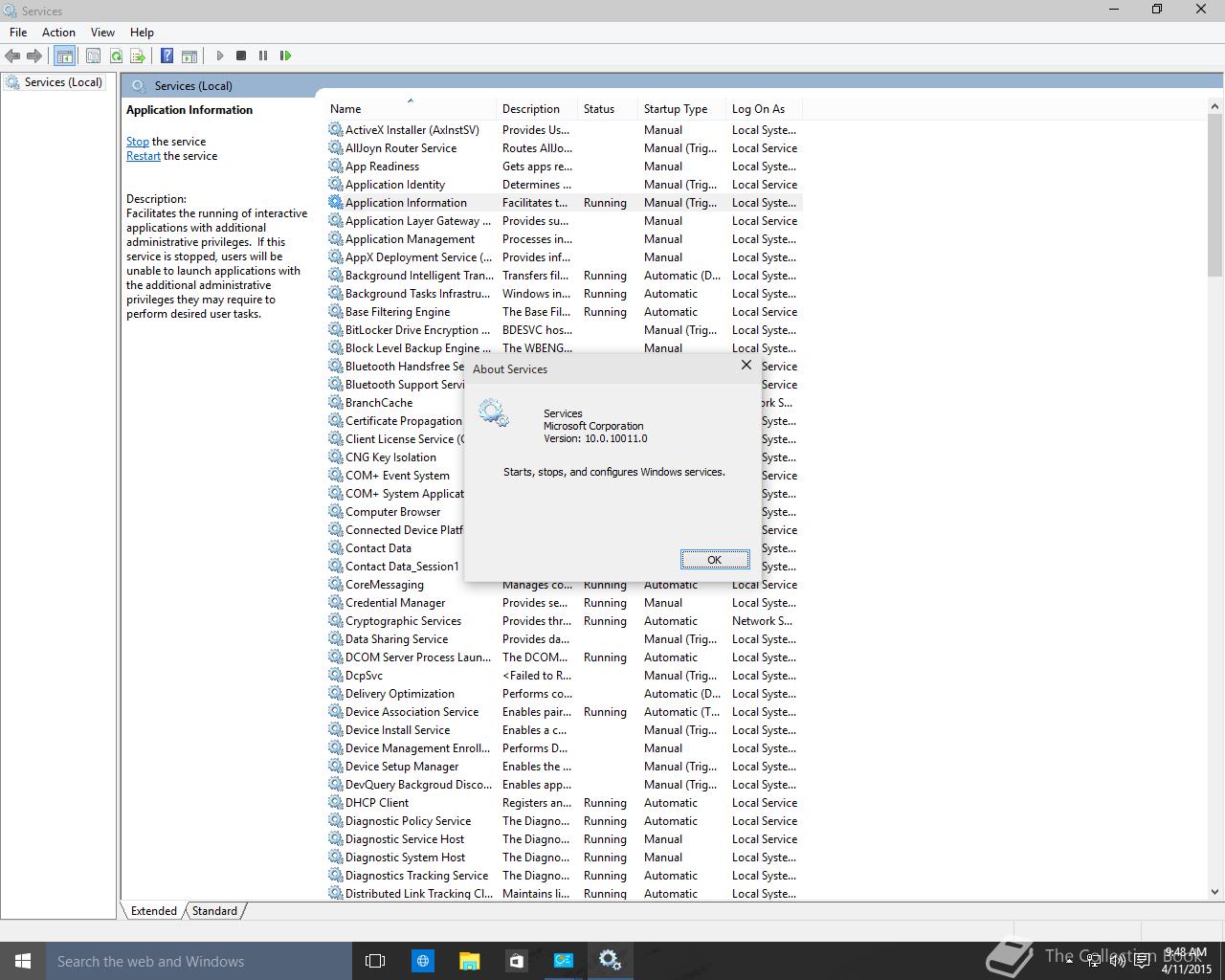Click the Back arrow in the toolbar
Screen dimensions: 1225x980
12,56
